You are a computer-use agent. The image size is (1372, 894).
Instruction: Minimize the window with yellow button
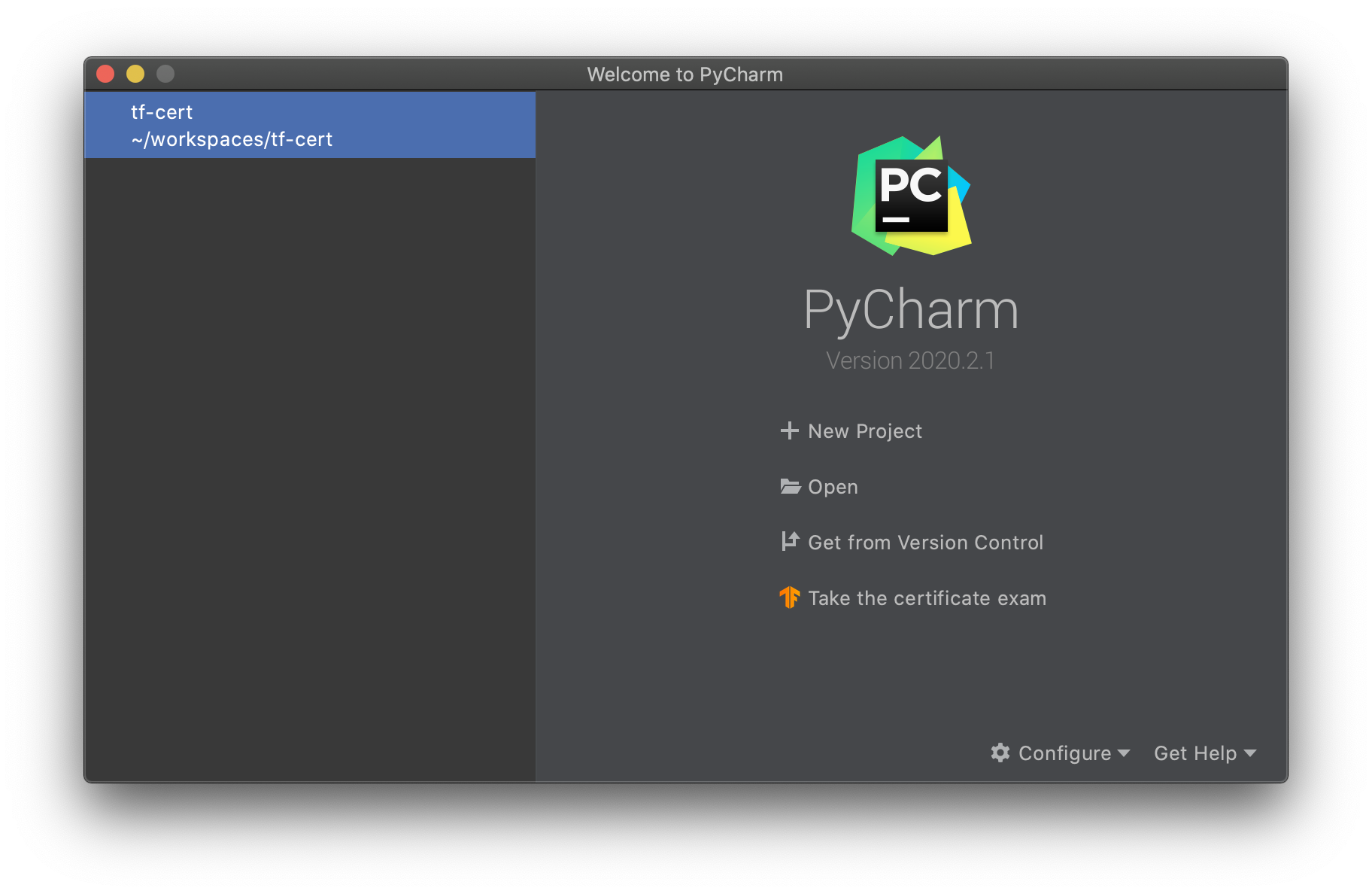pos(135,74)
